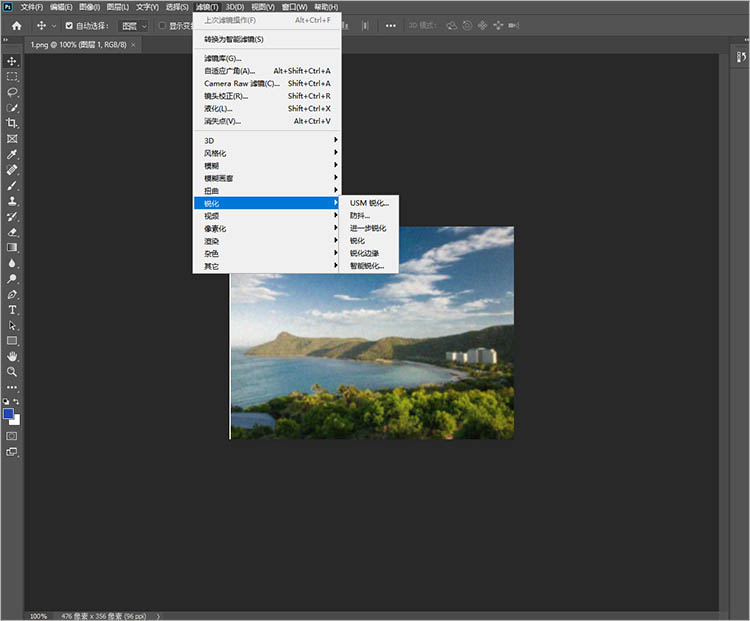Select the Pen tool
The image size is (750, 621).
click(12, 294)
